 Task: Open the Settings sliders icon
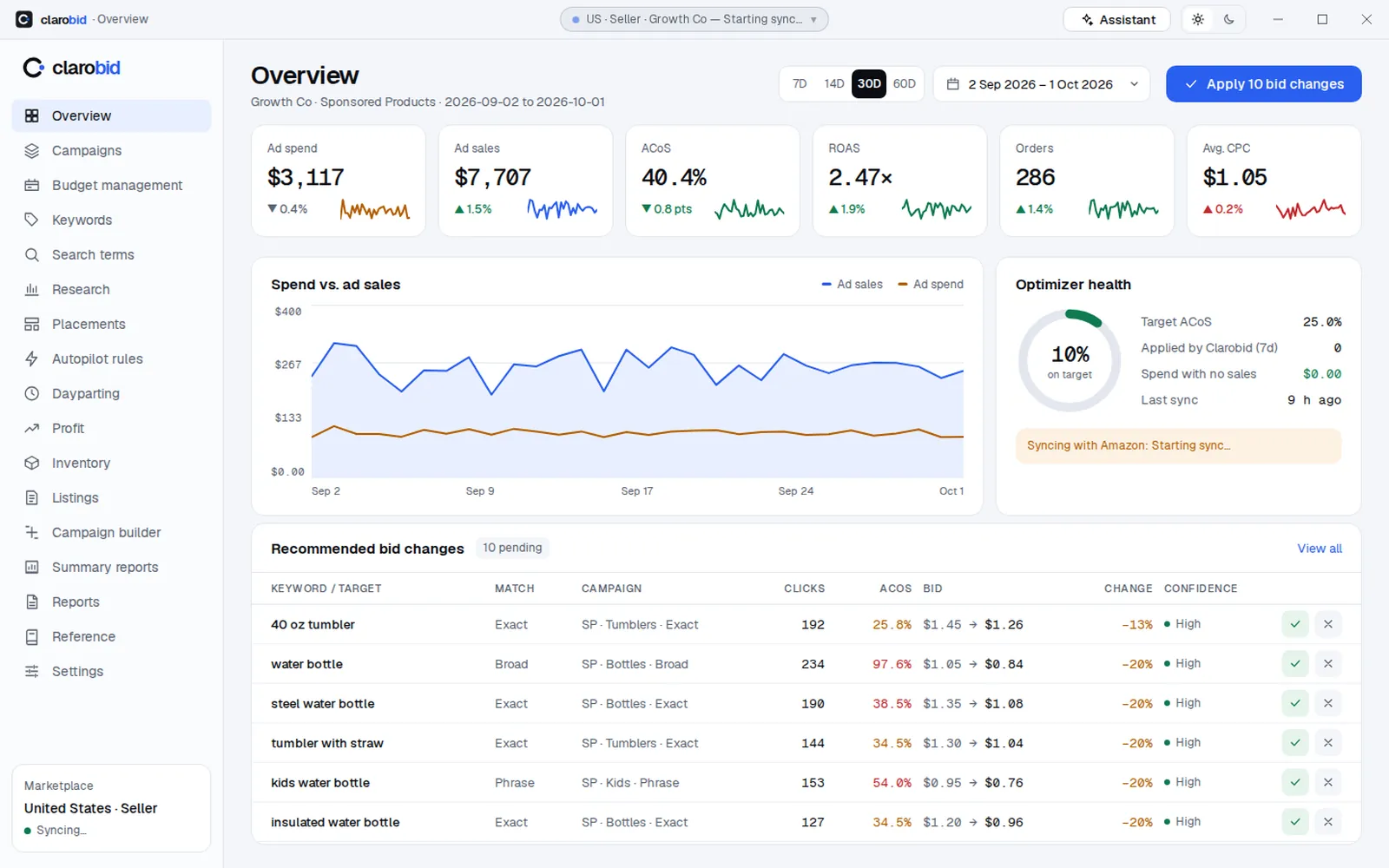(32, 671)
